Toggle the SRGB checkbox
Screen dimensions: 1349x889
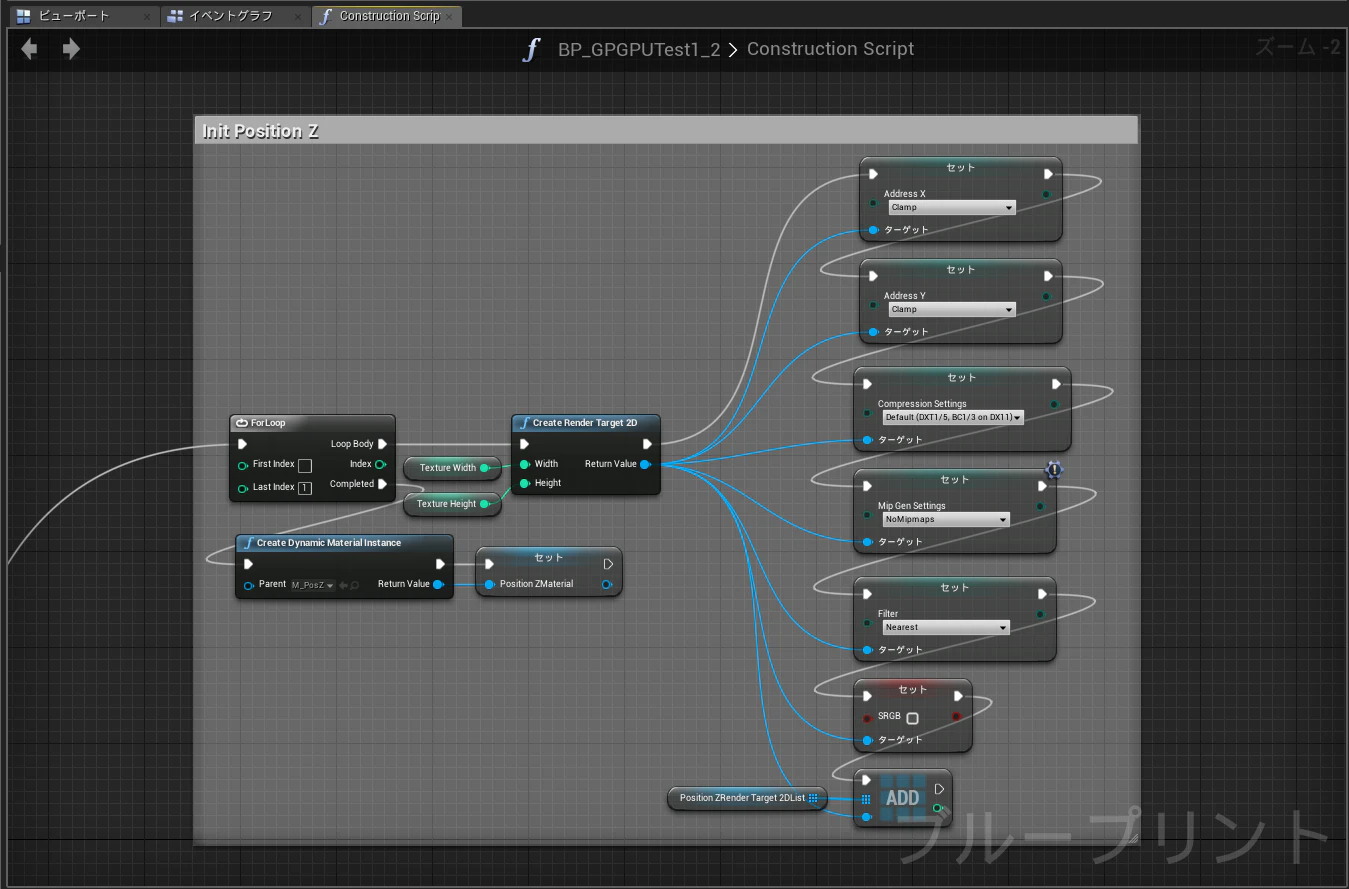(912, 718)
